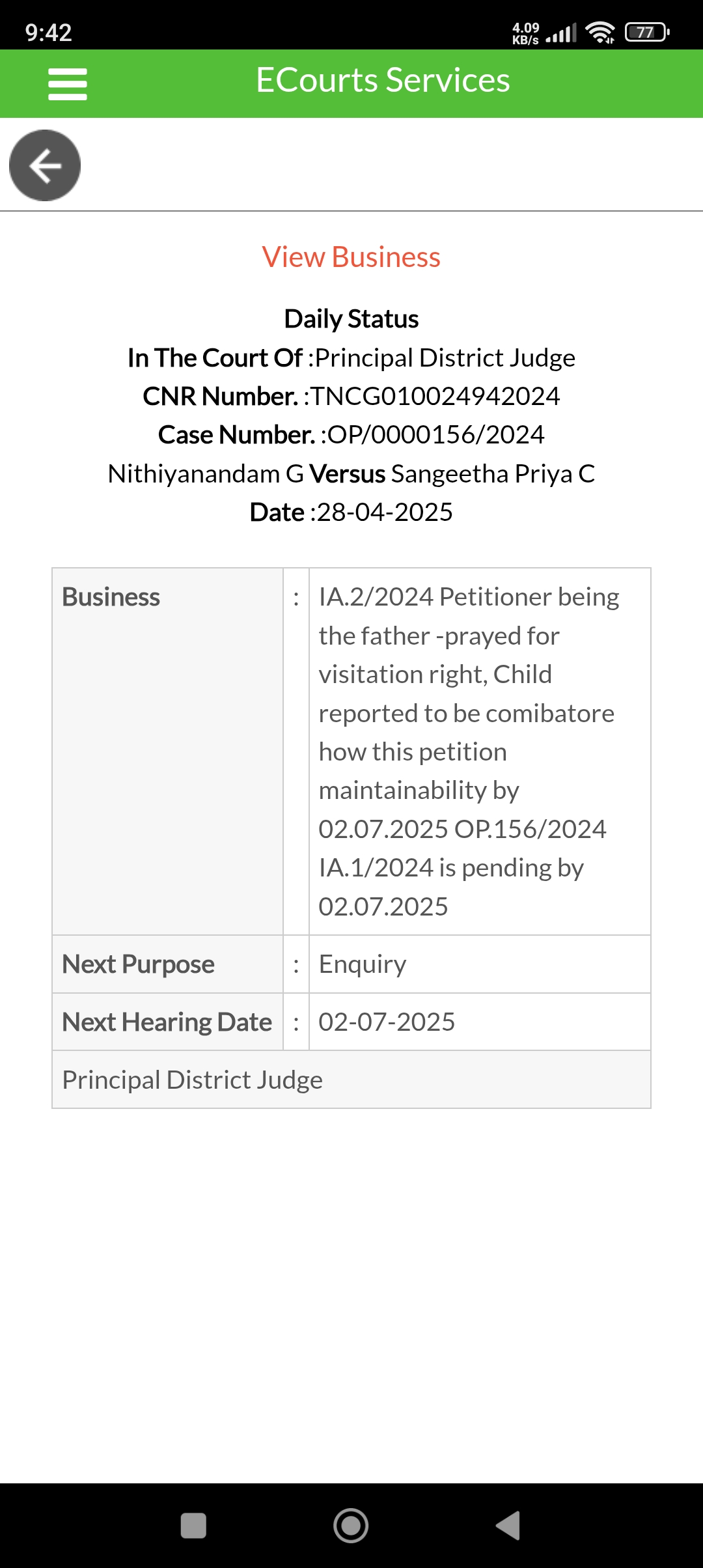Select the CNR Number TNCG010024942024

click(x=435, y=396)
